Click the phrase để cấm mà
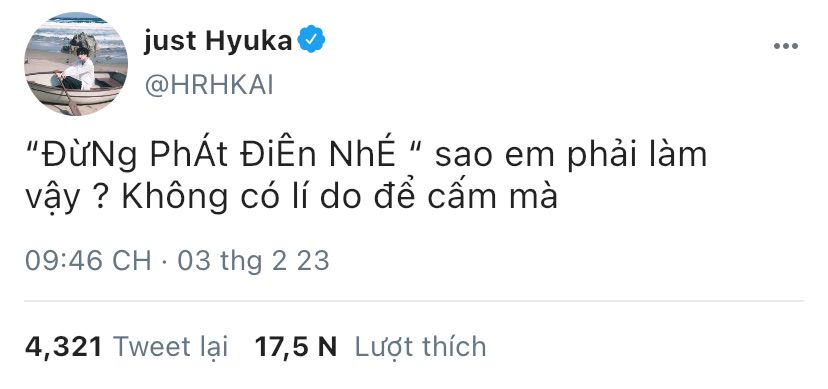 tap(463, 197)
